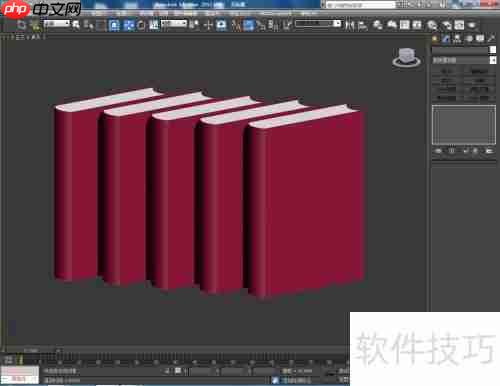The height and width of the screenshot is (386, 500).
Task: Open Configure Modifier Sets
Action: point(489,151)
